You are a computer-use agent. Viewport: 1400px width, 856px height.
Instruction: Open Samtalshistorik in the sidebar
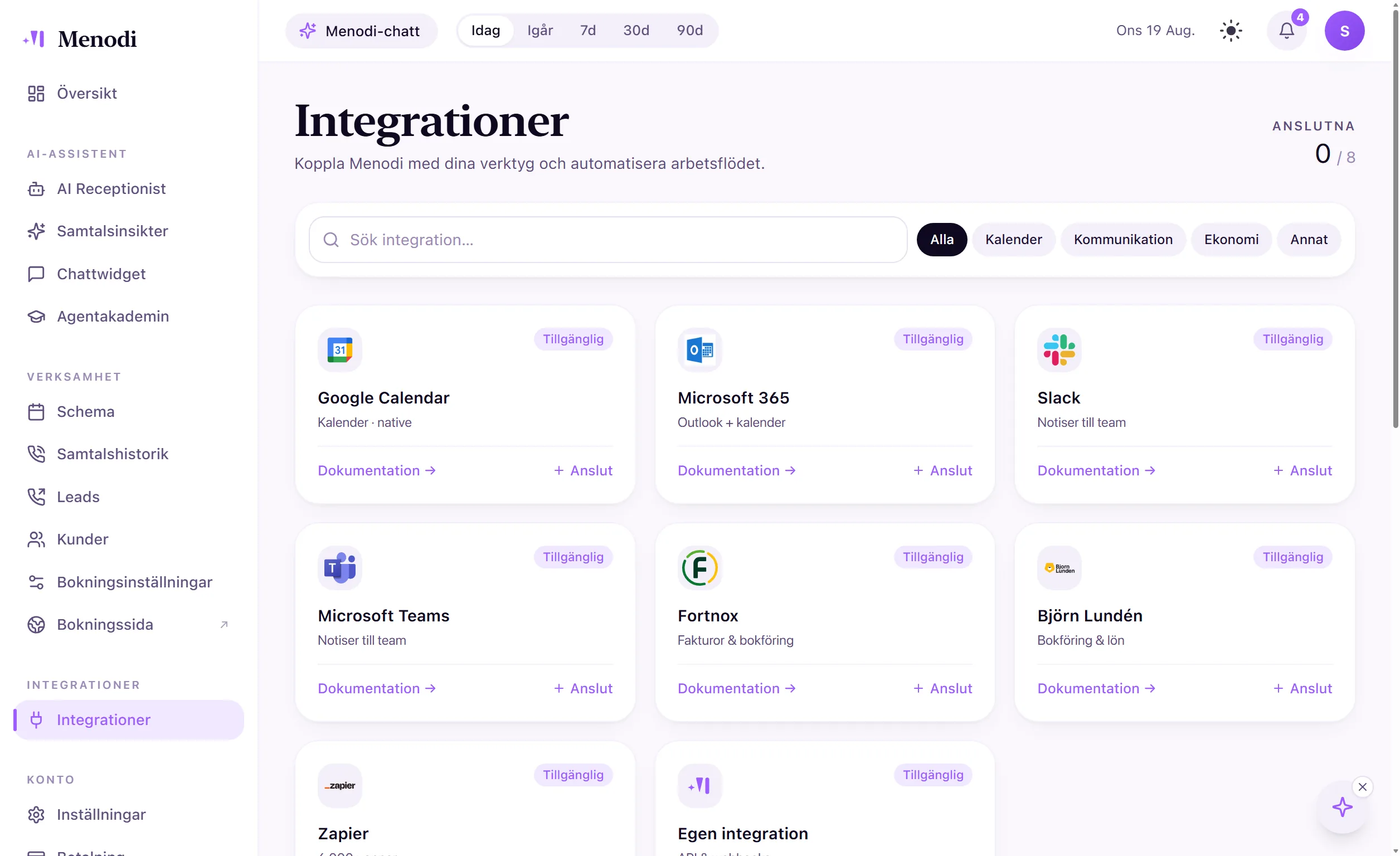coord(128,454)
